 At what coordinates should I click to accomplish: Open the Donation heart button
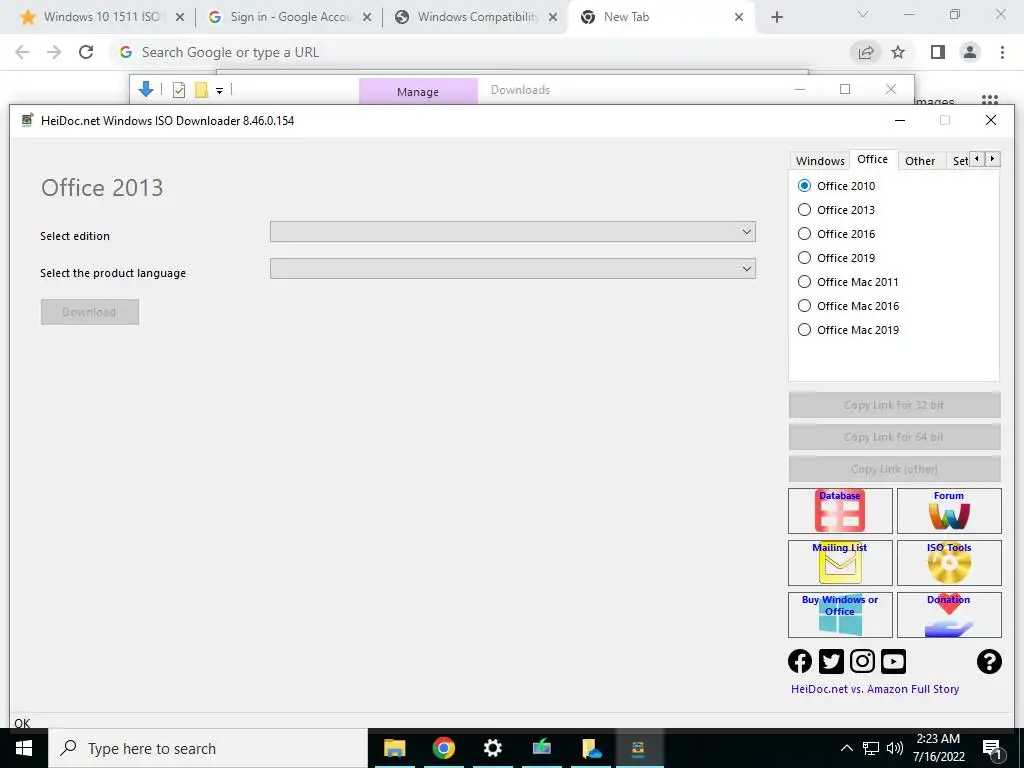(949, 615)
